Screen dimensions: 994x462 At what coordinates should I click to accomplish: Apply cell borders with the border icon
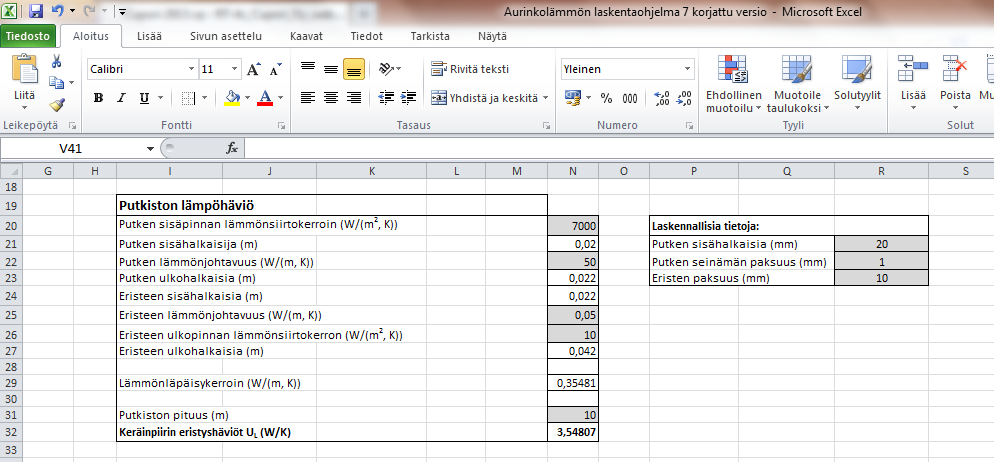pyautogui.click(x=188, y=98)
